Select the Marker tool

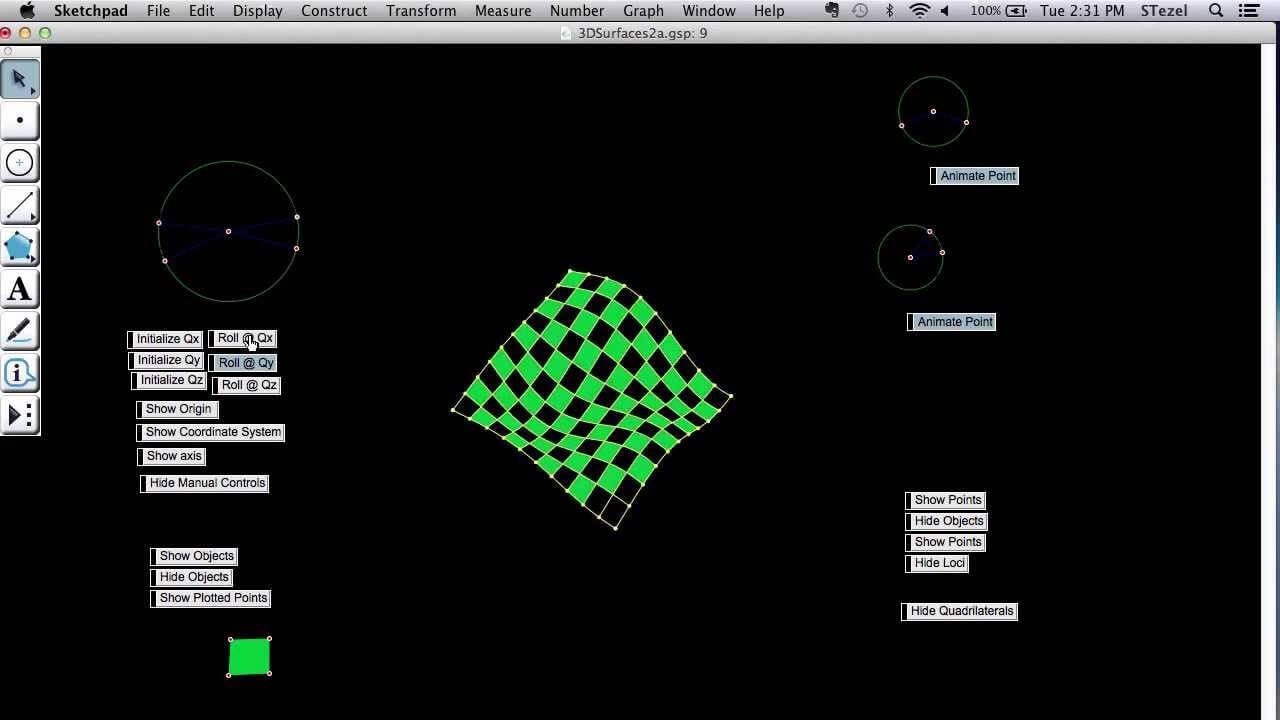click(x=20, y=331)
